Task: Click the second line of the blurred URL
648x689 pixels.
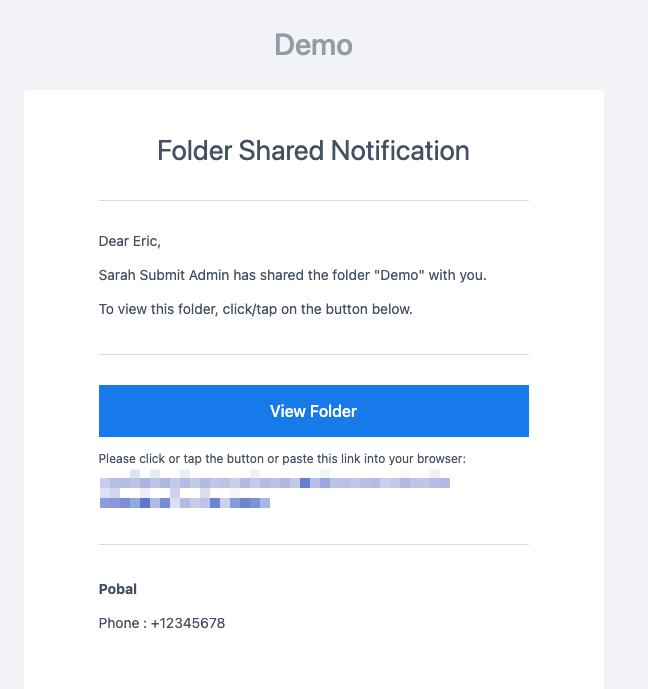Action: tap(185, 502)
